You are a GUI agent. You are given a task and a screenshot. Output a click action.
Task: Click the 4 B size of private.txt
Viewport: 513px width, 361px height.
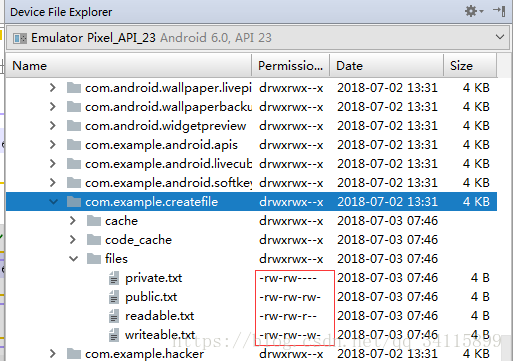click(480, 278)
